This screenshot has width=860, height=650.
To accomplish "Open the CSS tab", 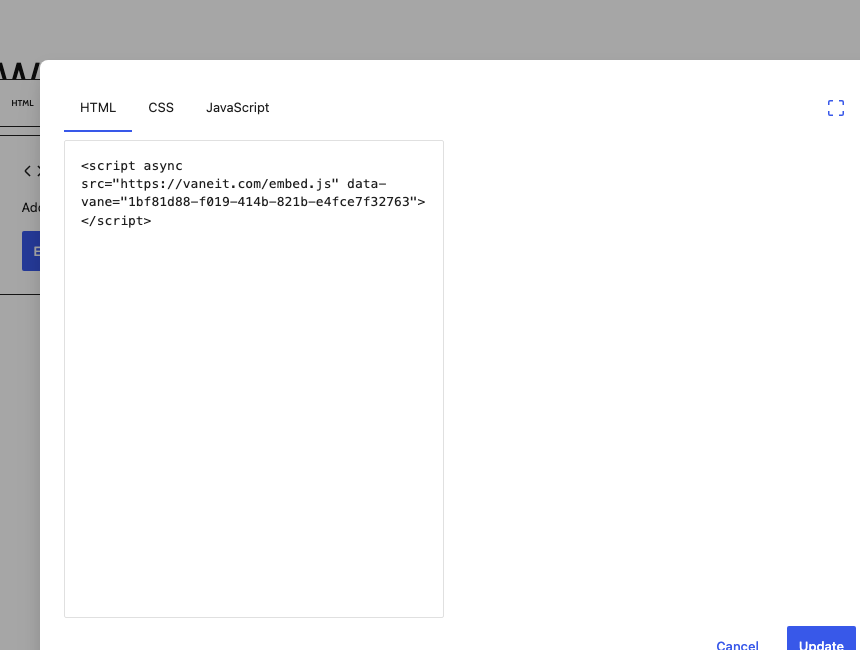I will (x=161, y=108).
